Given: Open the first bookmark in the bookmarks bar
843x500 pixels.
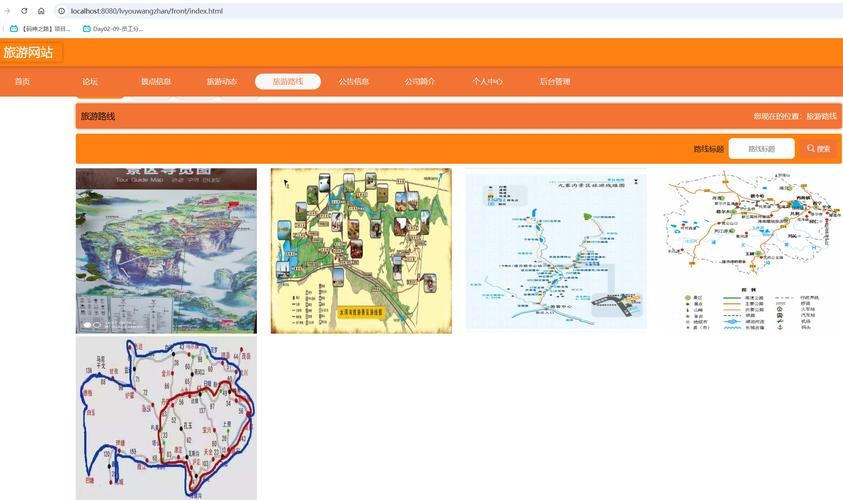Looking at the screenshot, I should pos(40,29).
